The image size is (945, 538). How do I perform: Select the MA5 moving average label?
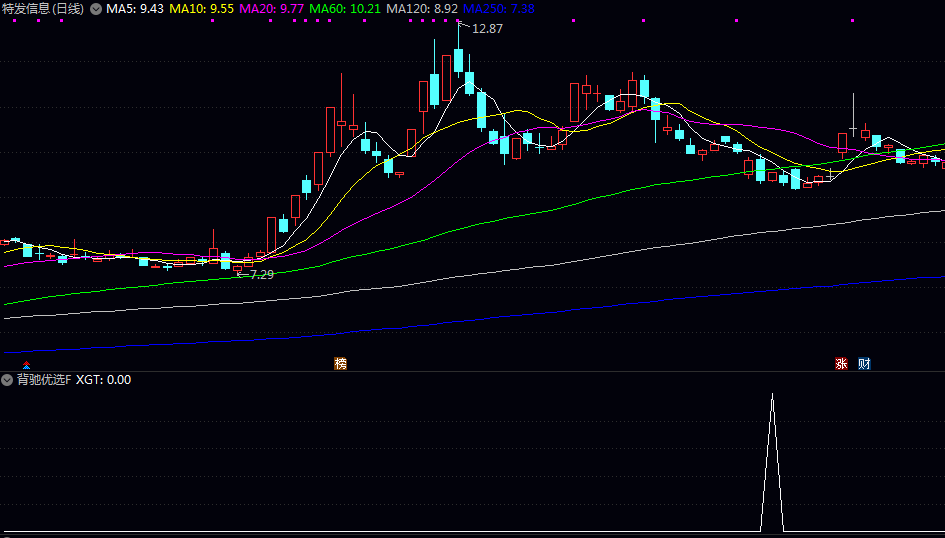[135, 9]
